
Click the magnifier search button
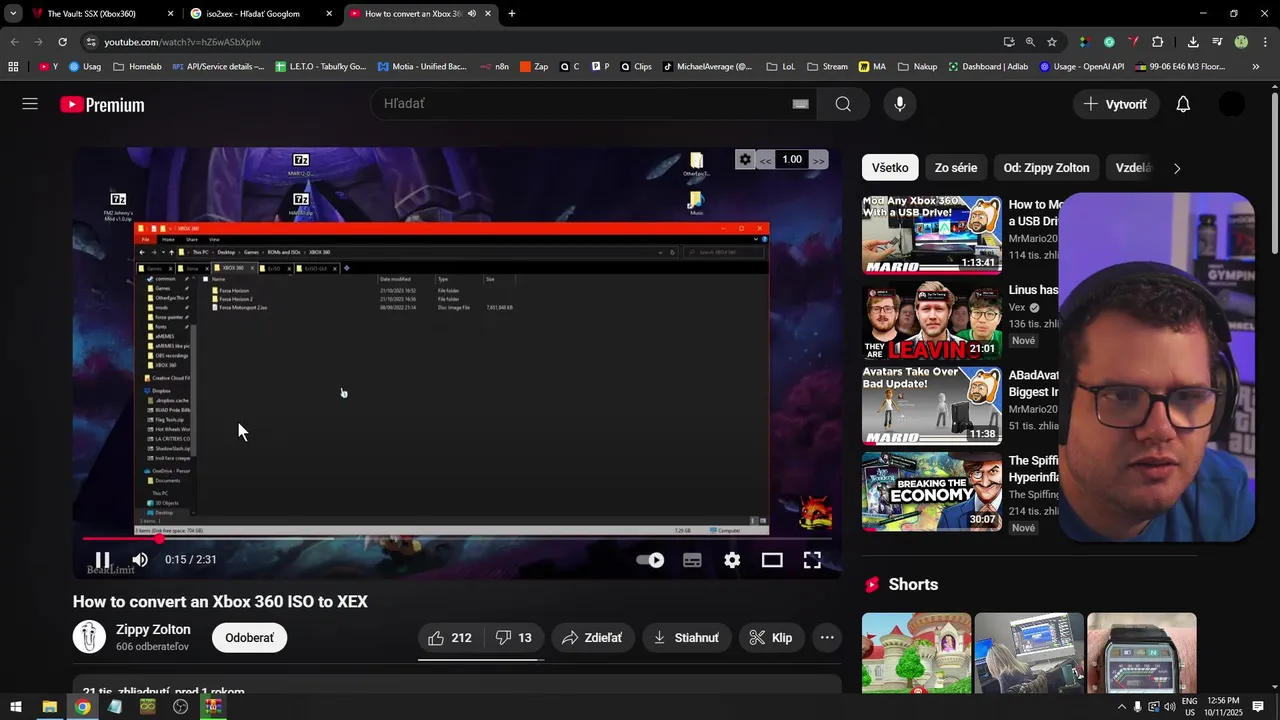(x=843, y=104)
